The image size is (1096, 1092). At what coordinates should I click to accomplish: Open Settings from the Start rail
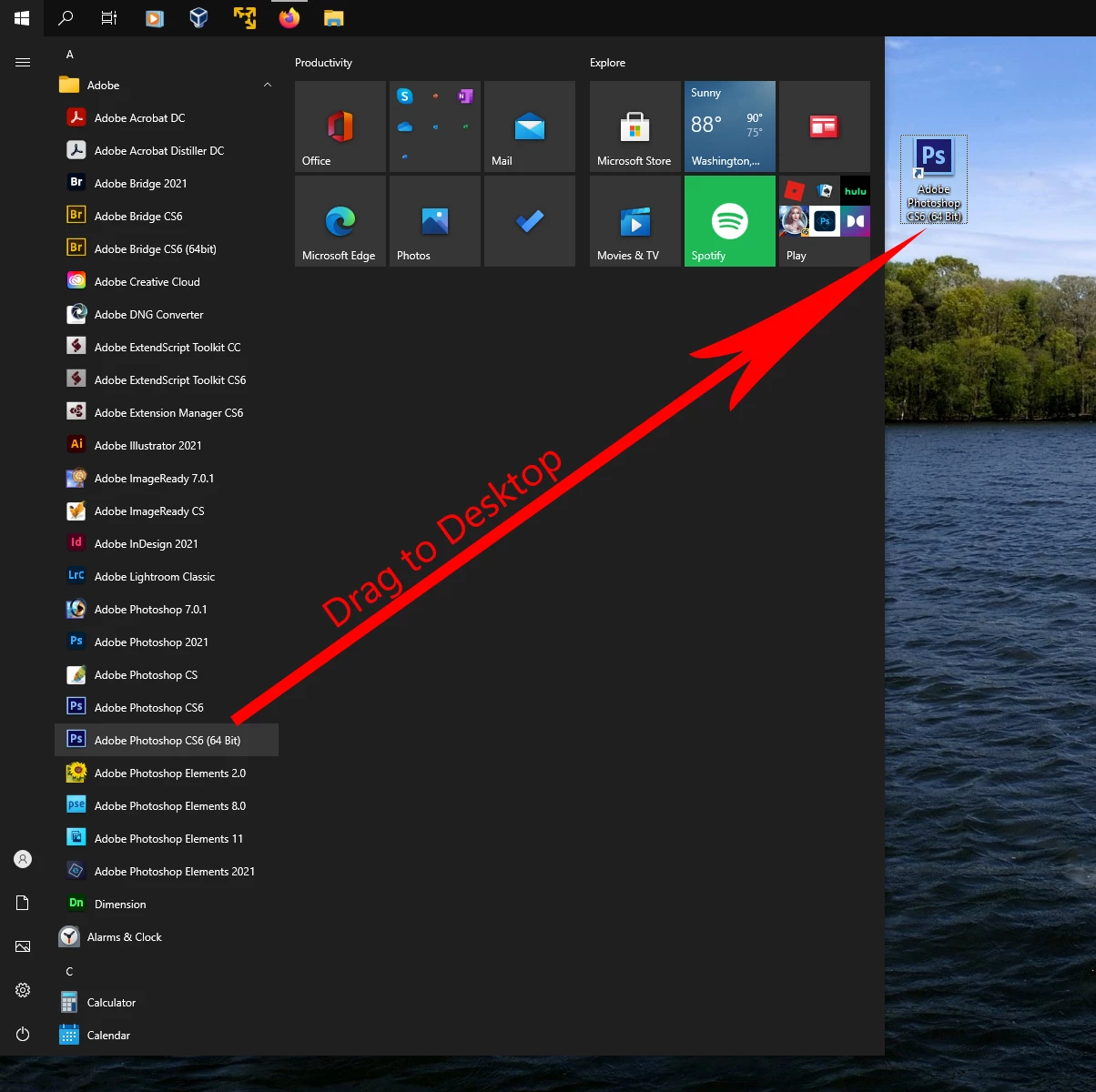23,990
